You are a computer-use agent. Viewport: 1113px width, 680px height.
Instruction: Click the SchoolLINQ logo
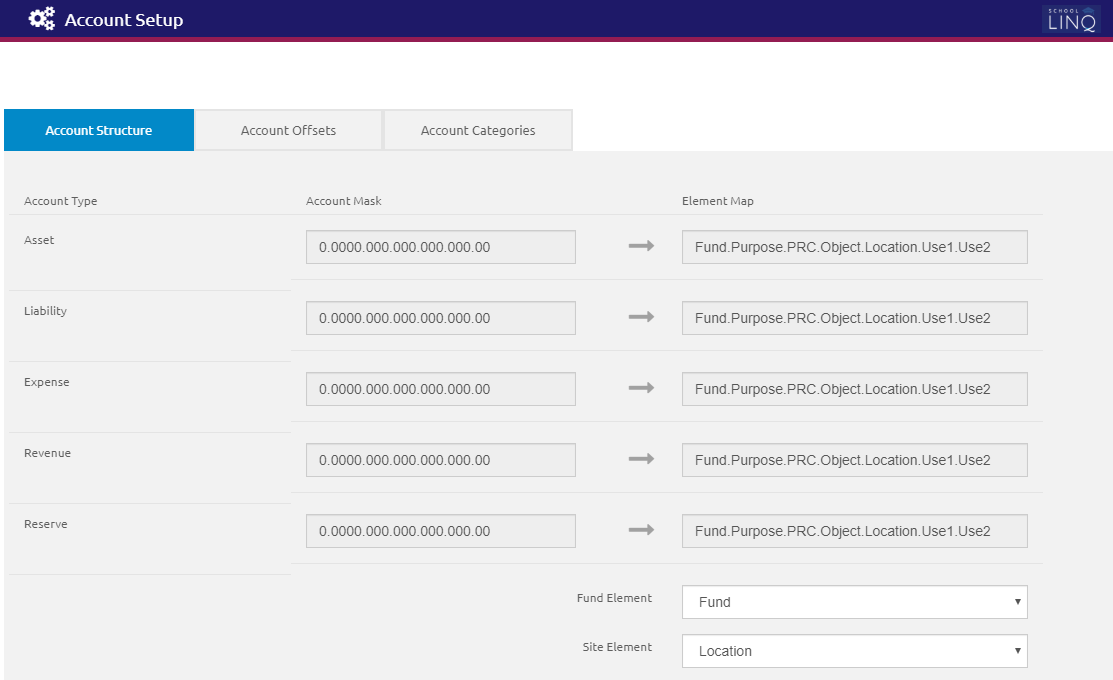pyautogui.click(x=1069, y=19)
